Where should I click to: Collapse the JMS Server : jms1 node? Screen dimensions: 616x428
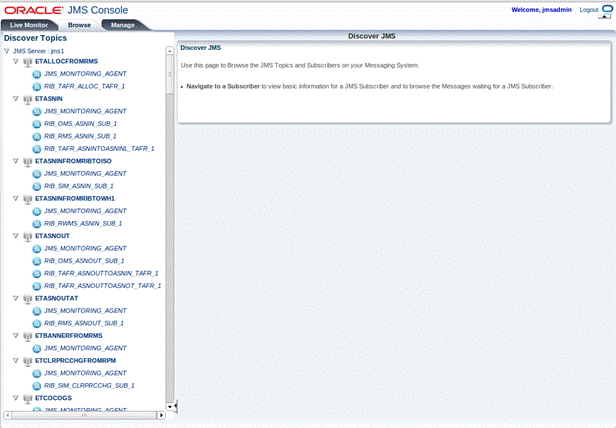[x=7, y=51]
